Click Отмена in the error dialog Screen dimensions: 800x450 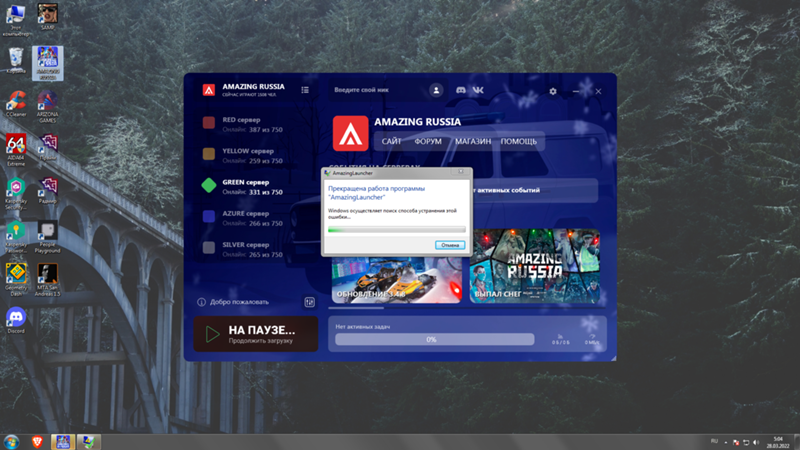coord(450,245)
